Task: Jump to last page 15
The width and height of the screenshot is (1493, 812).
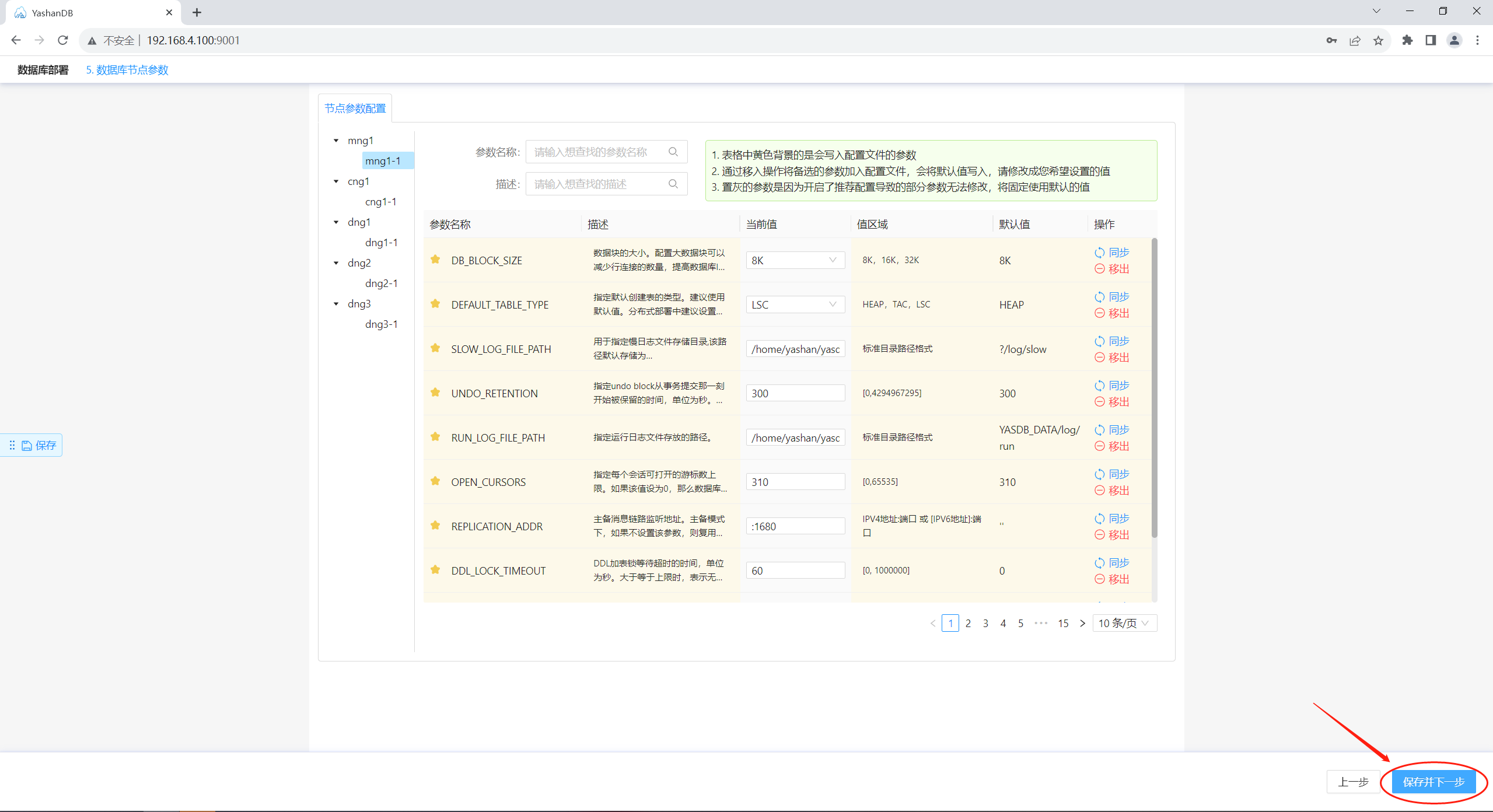Action: (x=1063, y=623)
